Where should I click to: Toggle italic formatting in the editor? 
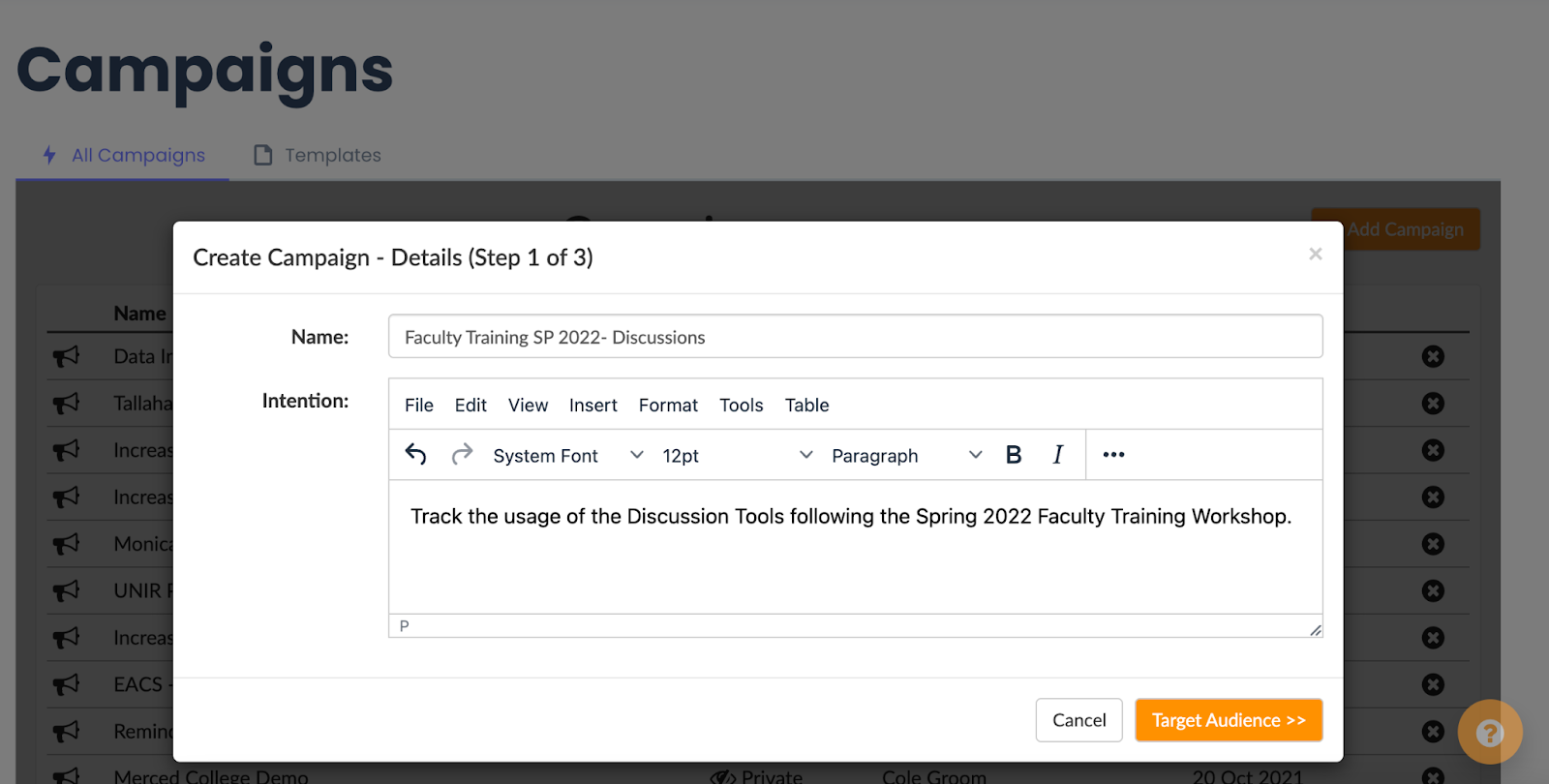(x=1057, y=455)
